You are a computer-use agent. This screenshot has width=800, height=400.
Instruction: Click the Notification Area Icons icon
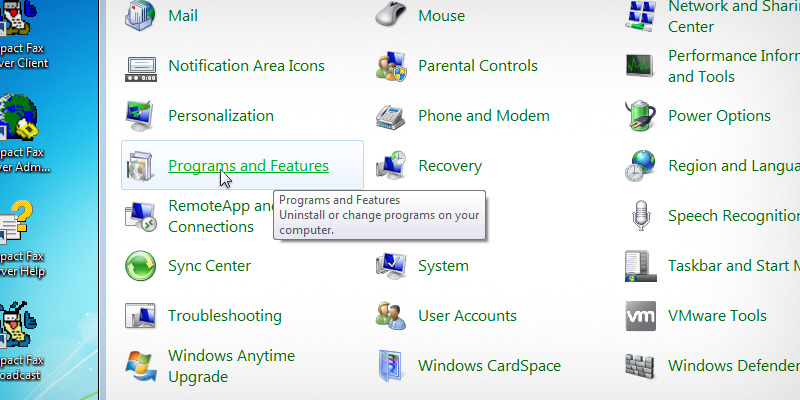click(140, 66)
